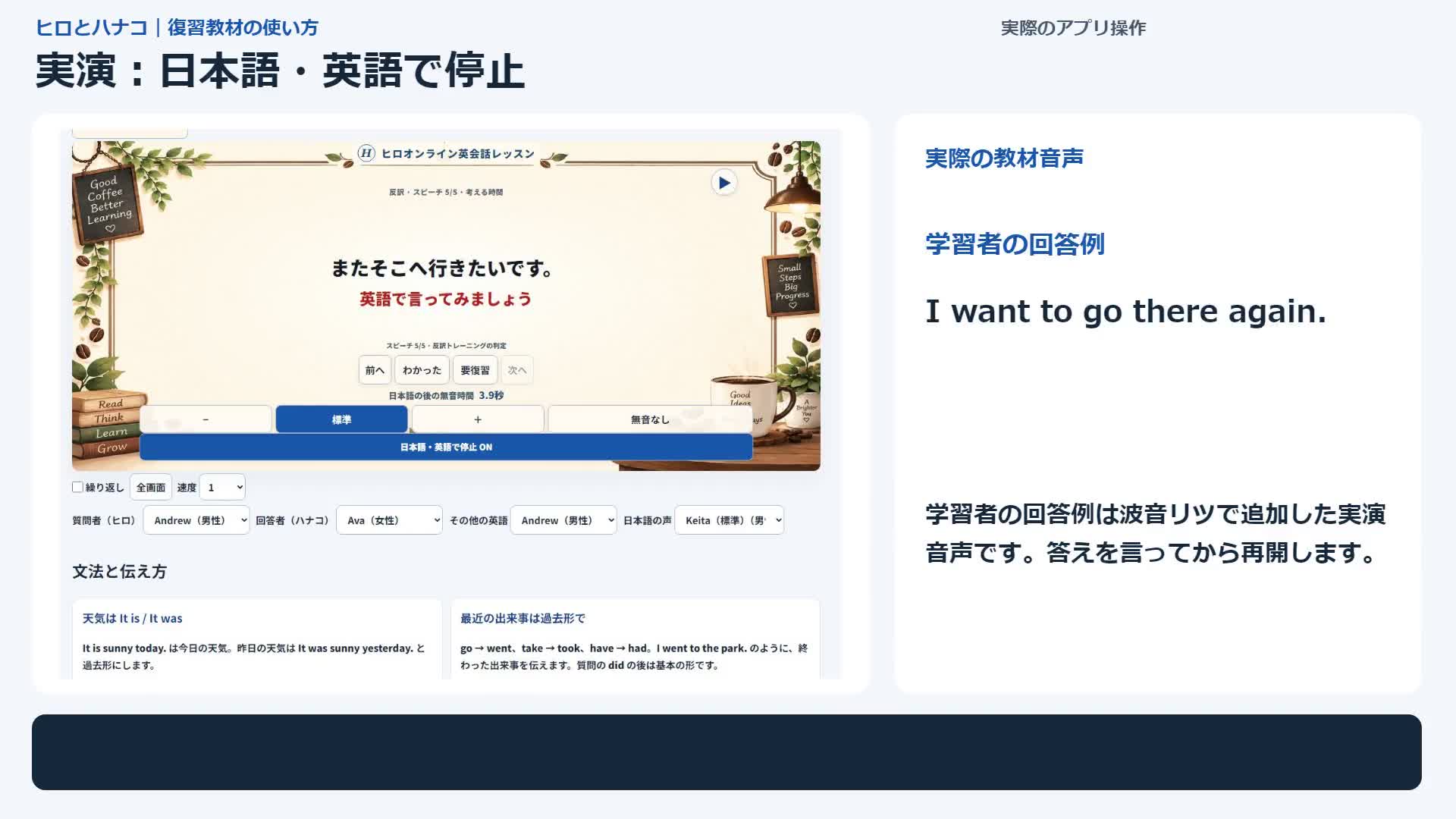Screen dimensions: 1456x819
Task: Click the red prompt 英語で言ってみましょう
Action: pos(445,300)
